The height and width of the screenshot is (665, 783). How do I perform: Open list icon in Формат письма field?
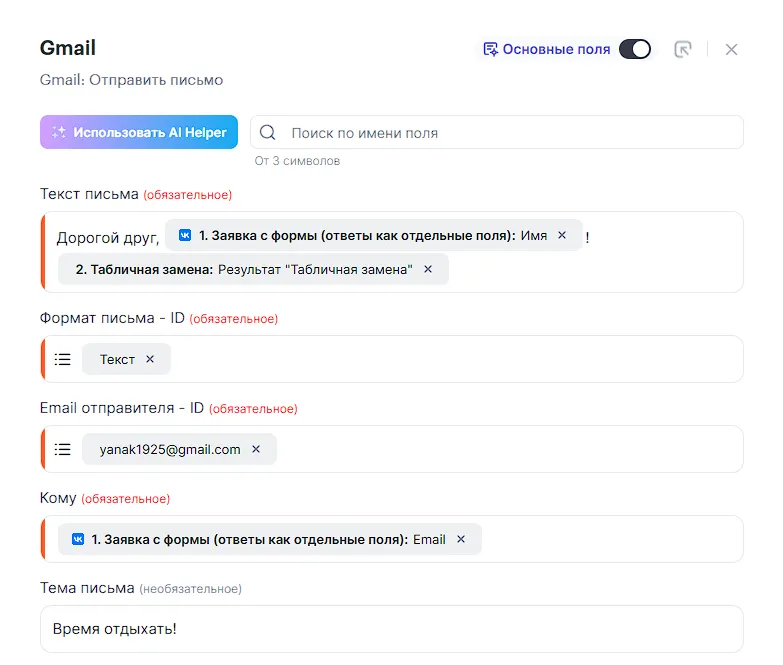pyautogui.click(x=63, y=359)
